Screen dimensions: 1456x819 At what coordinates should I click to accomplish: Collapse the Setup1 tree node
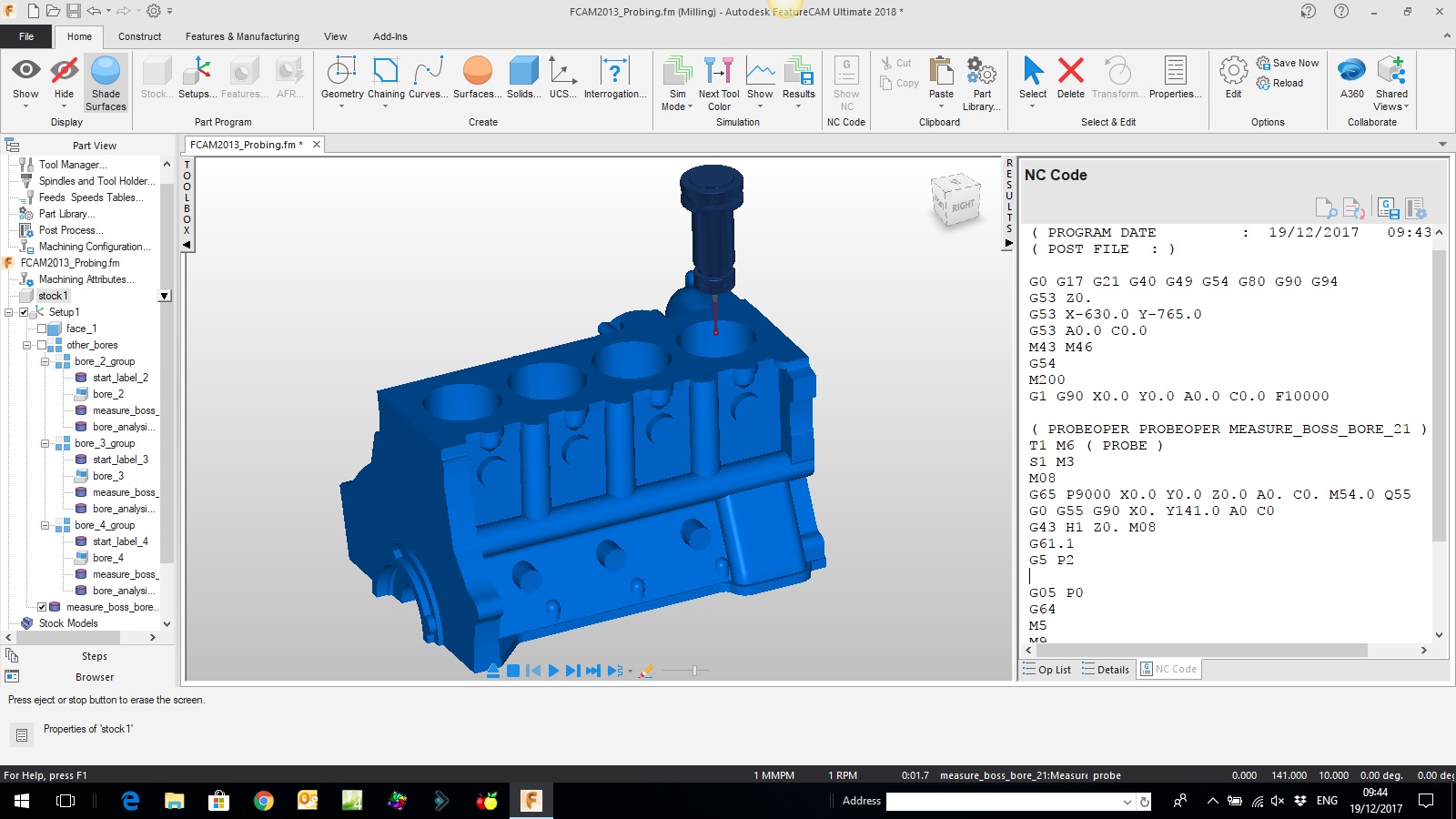point(9,312)
